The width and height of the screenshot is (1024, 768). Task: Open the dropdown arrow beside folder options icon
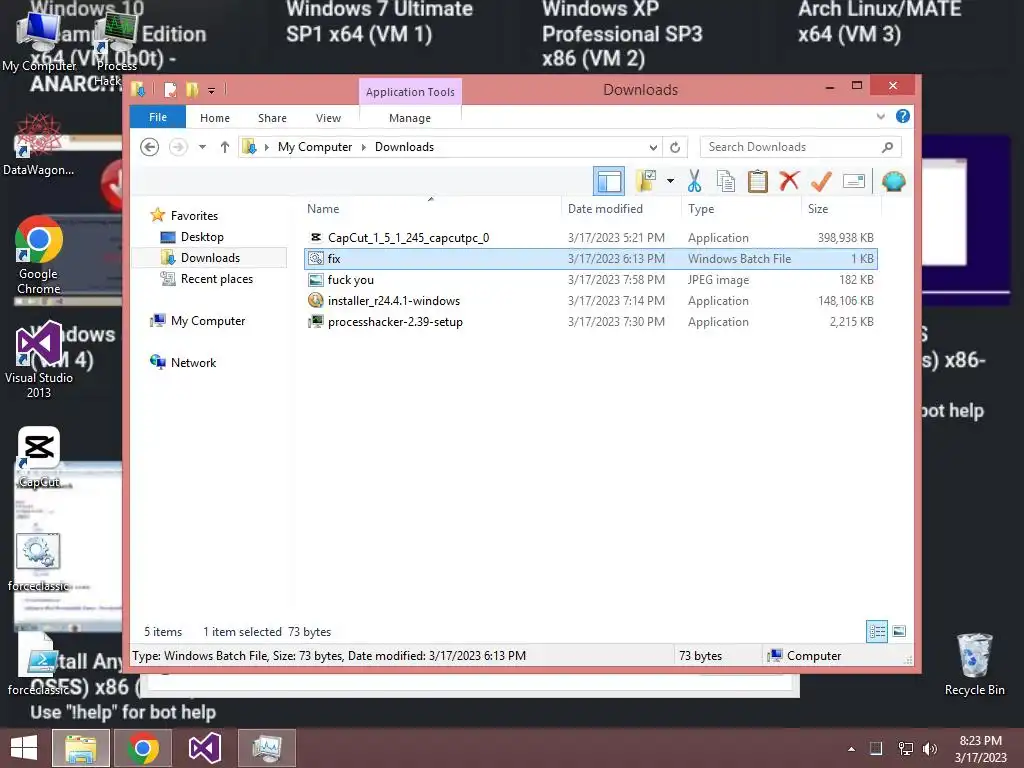[x=670, y=181]
